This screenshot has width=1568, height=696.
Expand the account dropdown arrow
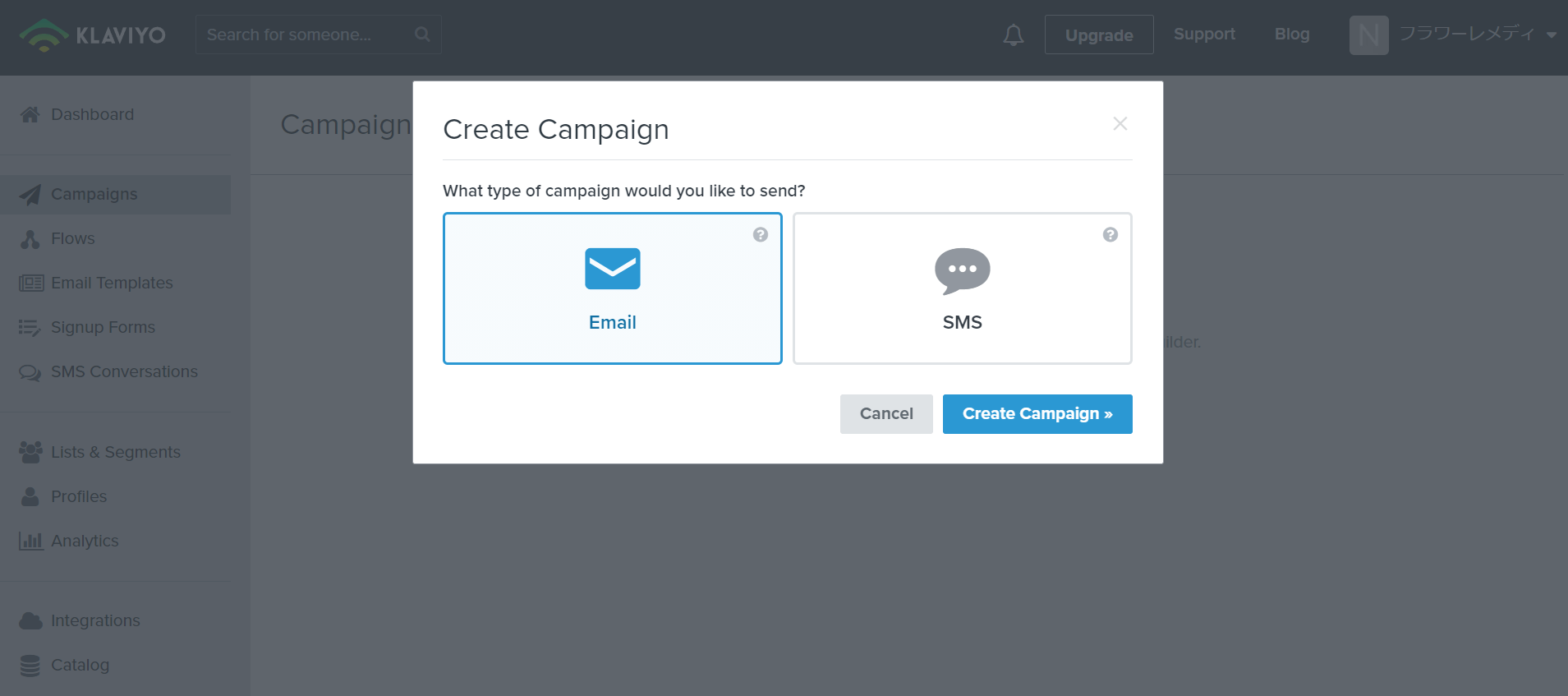[1552, 35]
